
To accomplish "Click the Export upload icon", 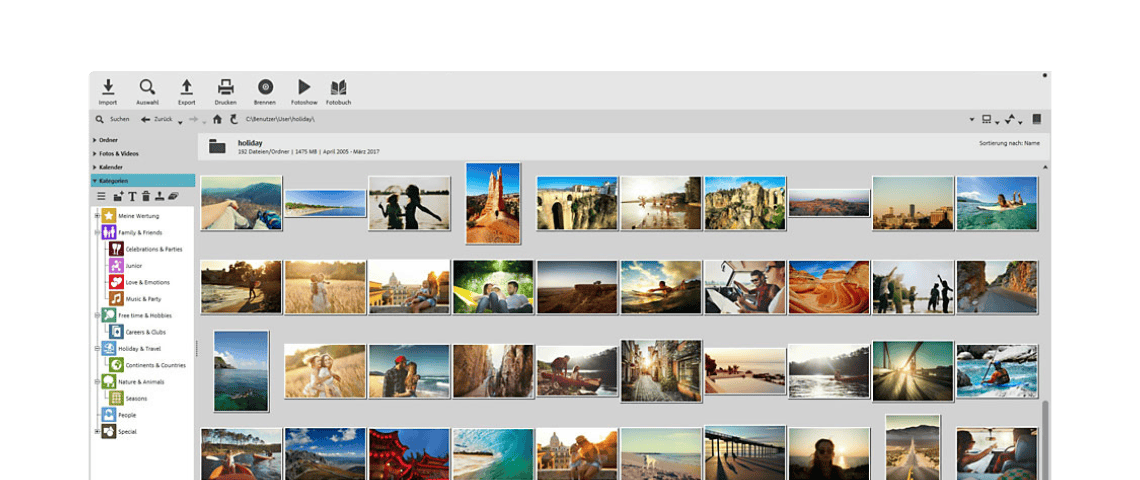I will tap(186, 91).
